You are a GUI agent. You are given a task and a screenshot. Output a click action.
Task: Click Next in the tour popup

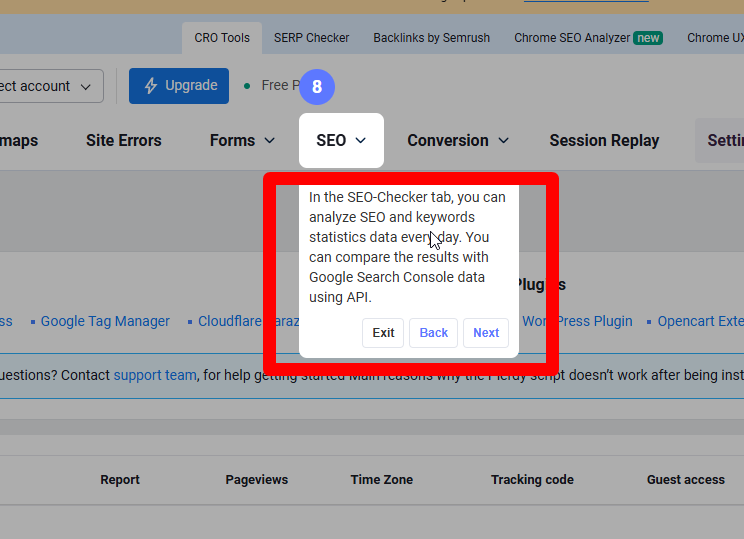486,333
